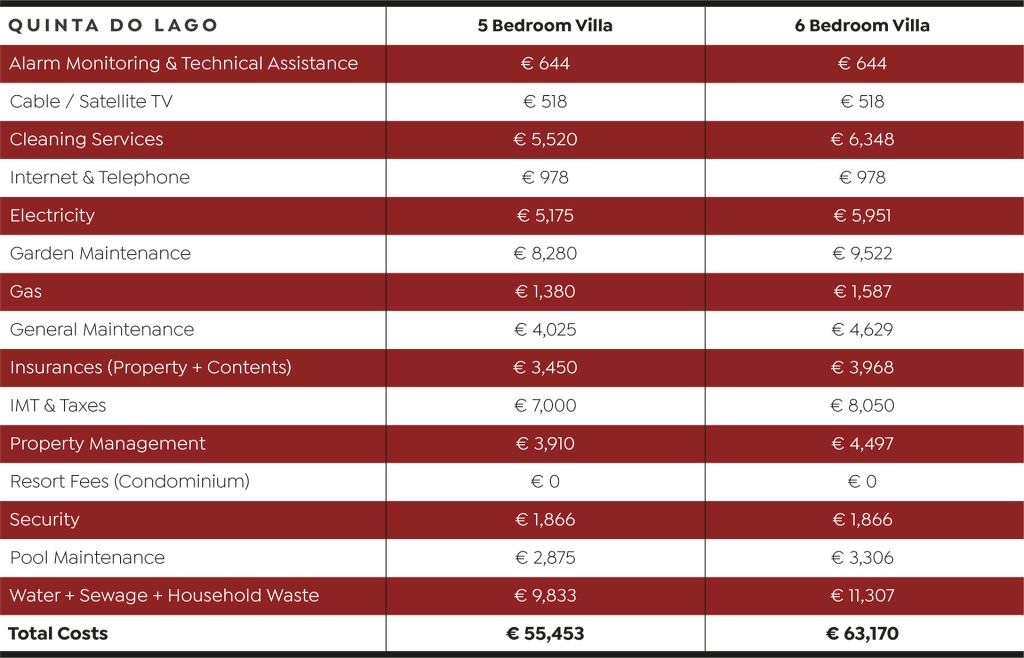Click the Resort Fees (Condominium) label
The height and width of the screenshot is (658, 1024).
pyautogui.click(x=130, y=481)
